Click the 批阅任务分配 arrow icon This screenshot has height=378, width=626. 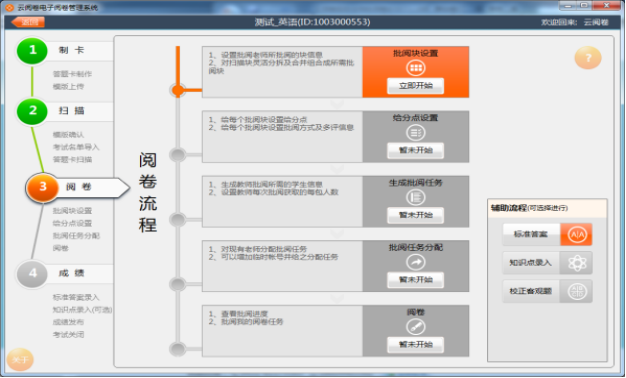click(416, 262)
